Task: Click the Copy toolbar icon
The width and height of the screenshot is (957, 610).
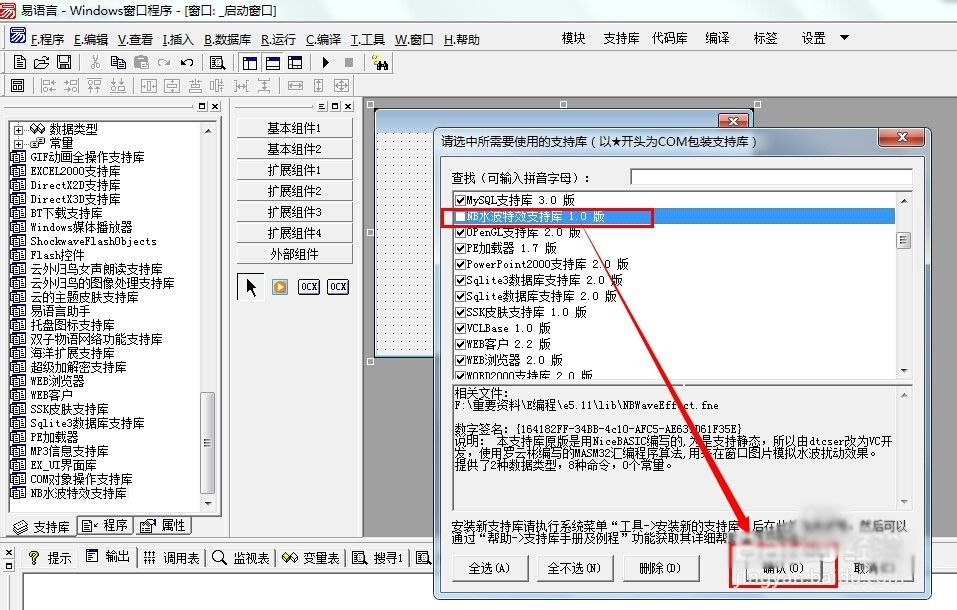Action: 118,63
